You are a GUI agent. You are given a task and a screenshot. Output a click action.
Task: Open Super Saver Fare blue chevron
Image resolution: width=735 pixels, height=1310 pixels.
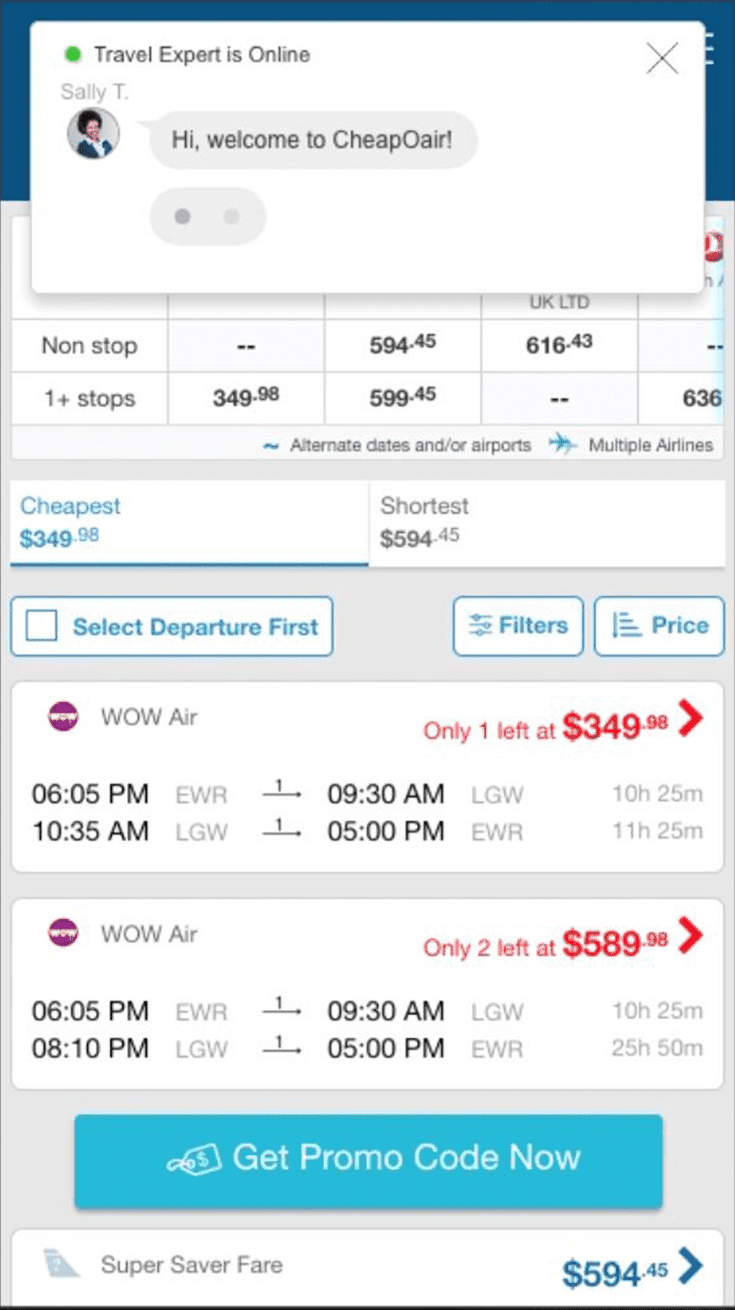(690, 1265)
